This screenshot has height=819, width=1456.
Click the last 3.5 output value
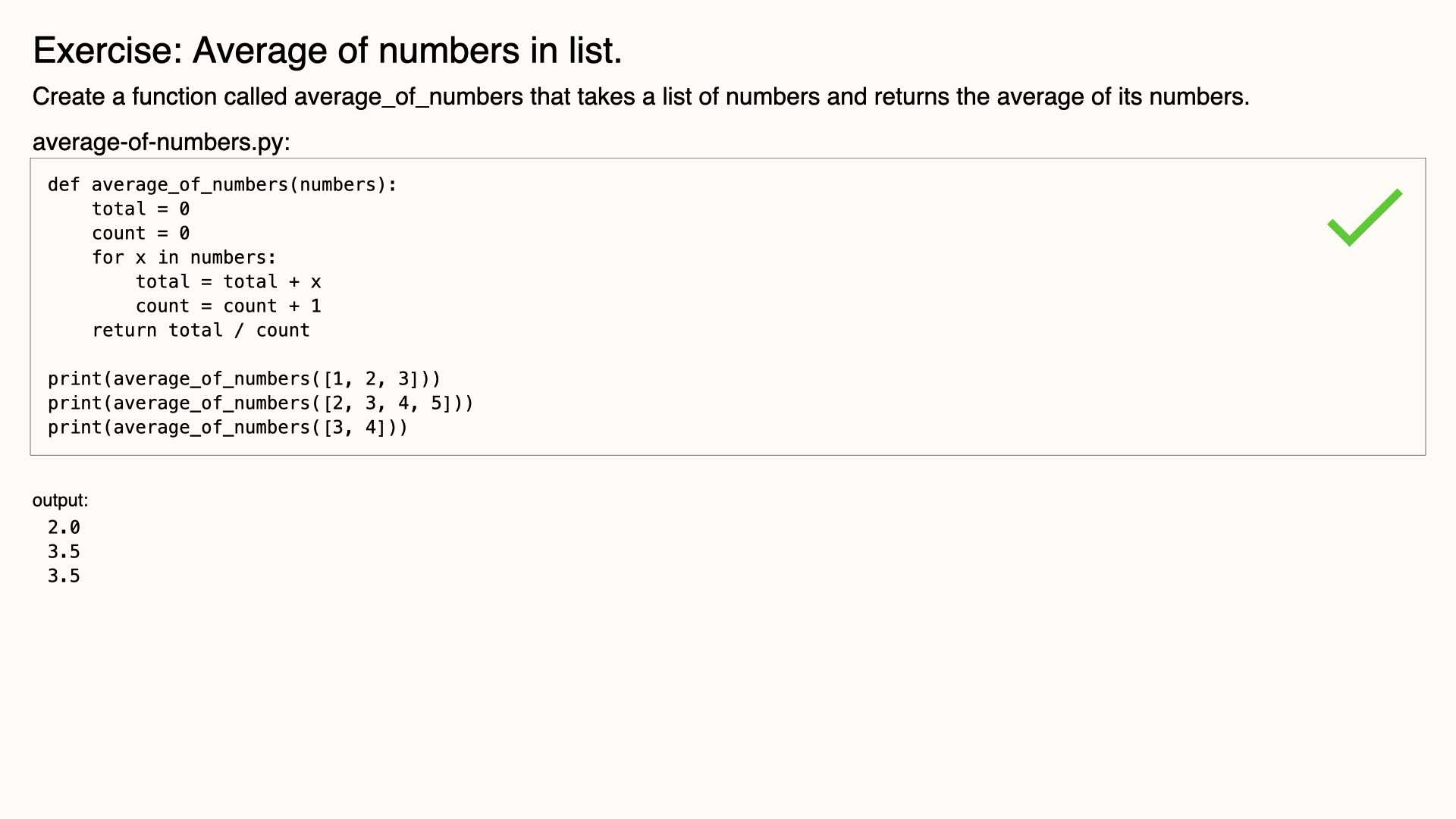coord(64,576)
